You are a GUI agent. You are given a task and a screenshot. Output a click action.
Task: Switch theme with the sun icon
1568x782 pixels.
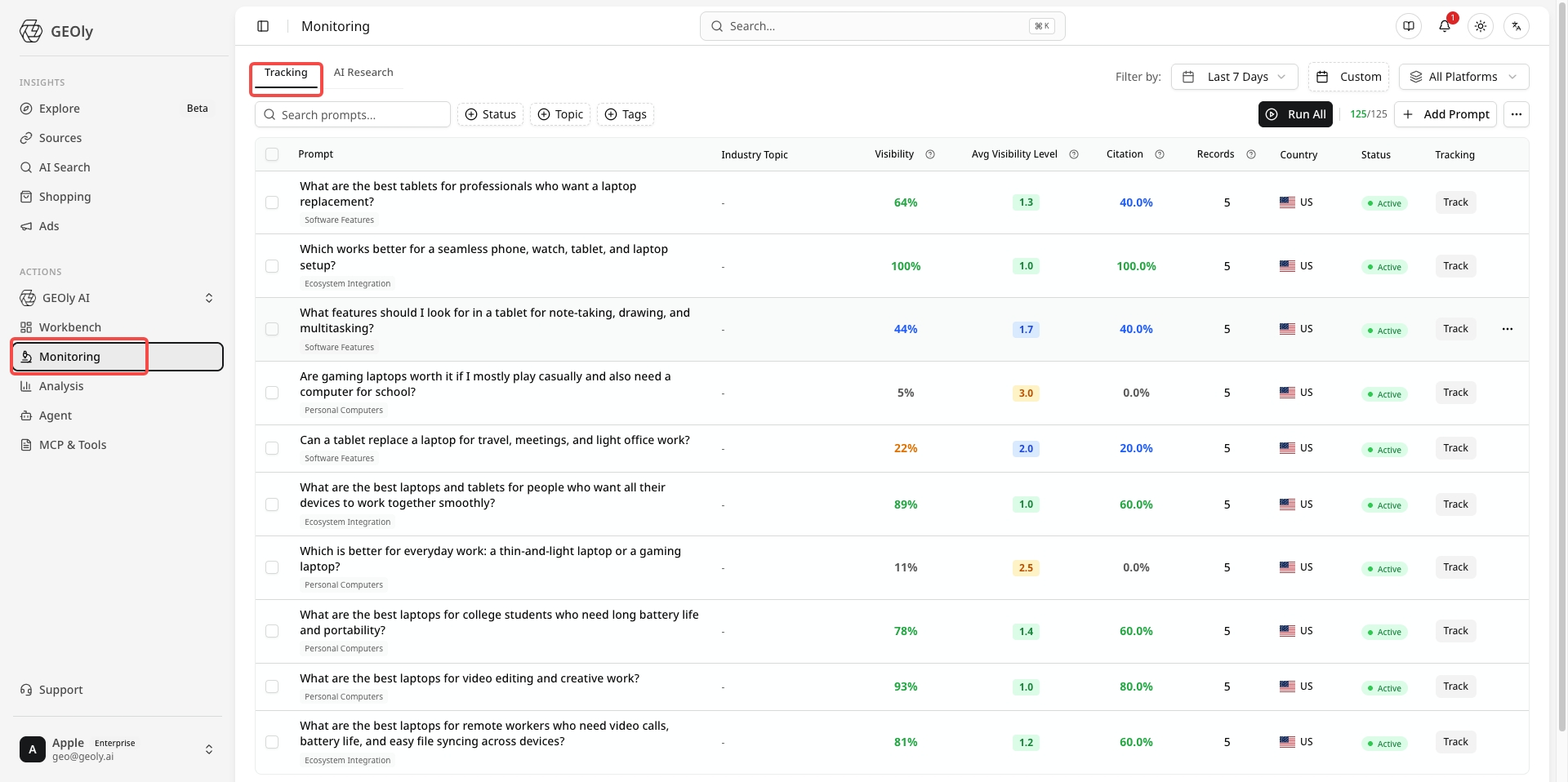pos(1480,26)
